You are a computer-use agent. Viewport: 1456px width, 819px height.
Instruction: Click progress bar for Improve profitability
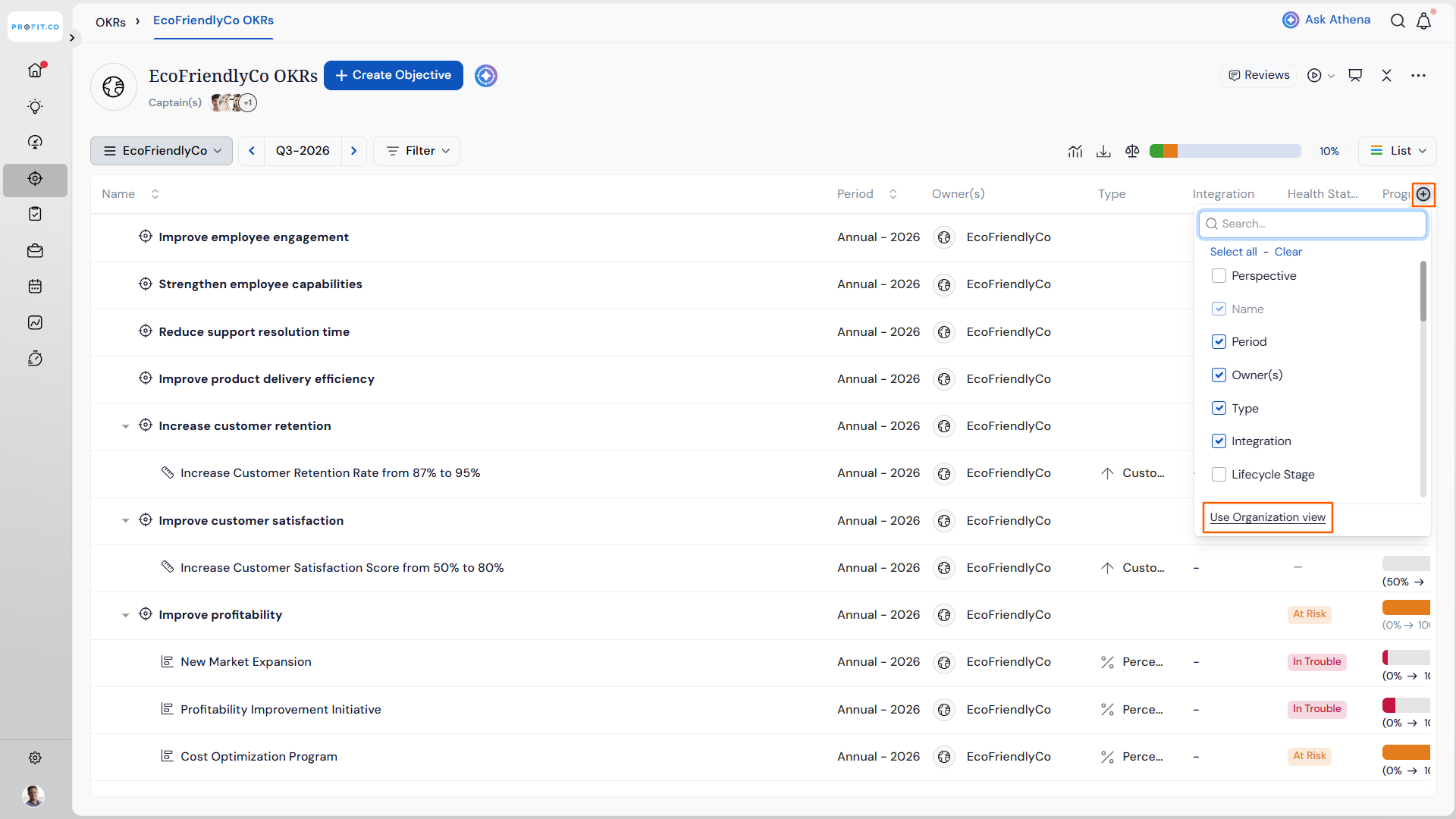tap(1406, 607)
